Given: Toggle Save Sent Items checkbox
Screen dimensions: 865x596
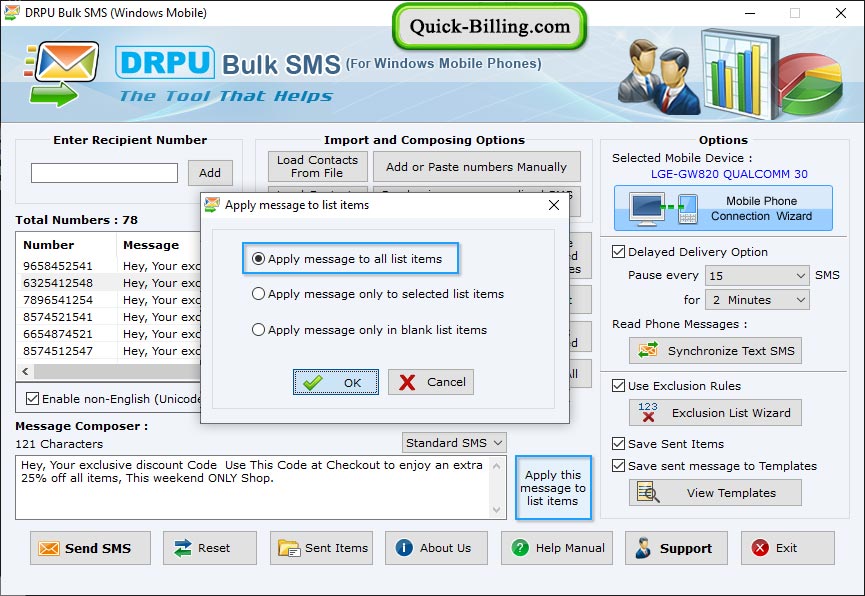Looking at the screenshot, I should click(618, 444).
